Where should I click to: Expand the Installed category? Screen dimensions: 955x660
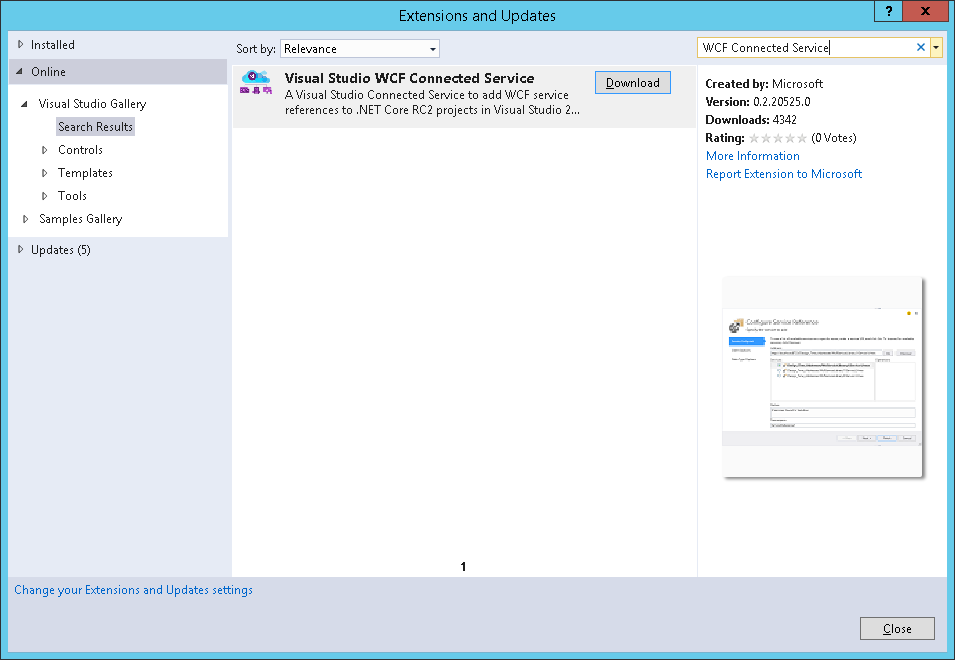20,44
